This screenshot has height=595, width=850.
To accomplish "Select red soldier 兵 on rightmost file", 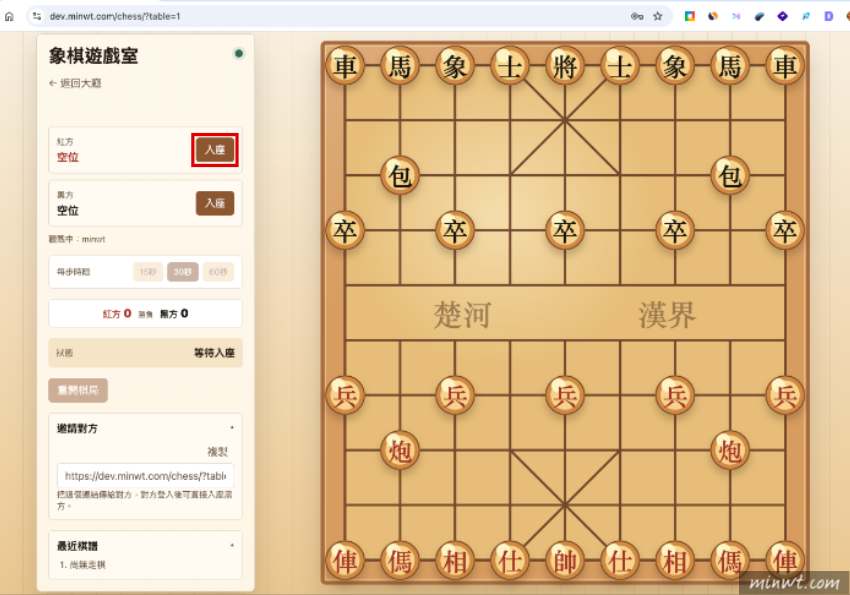I will [784, 396].
